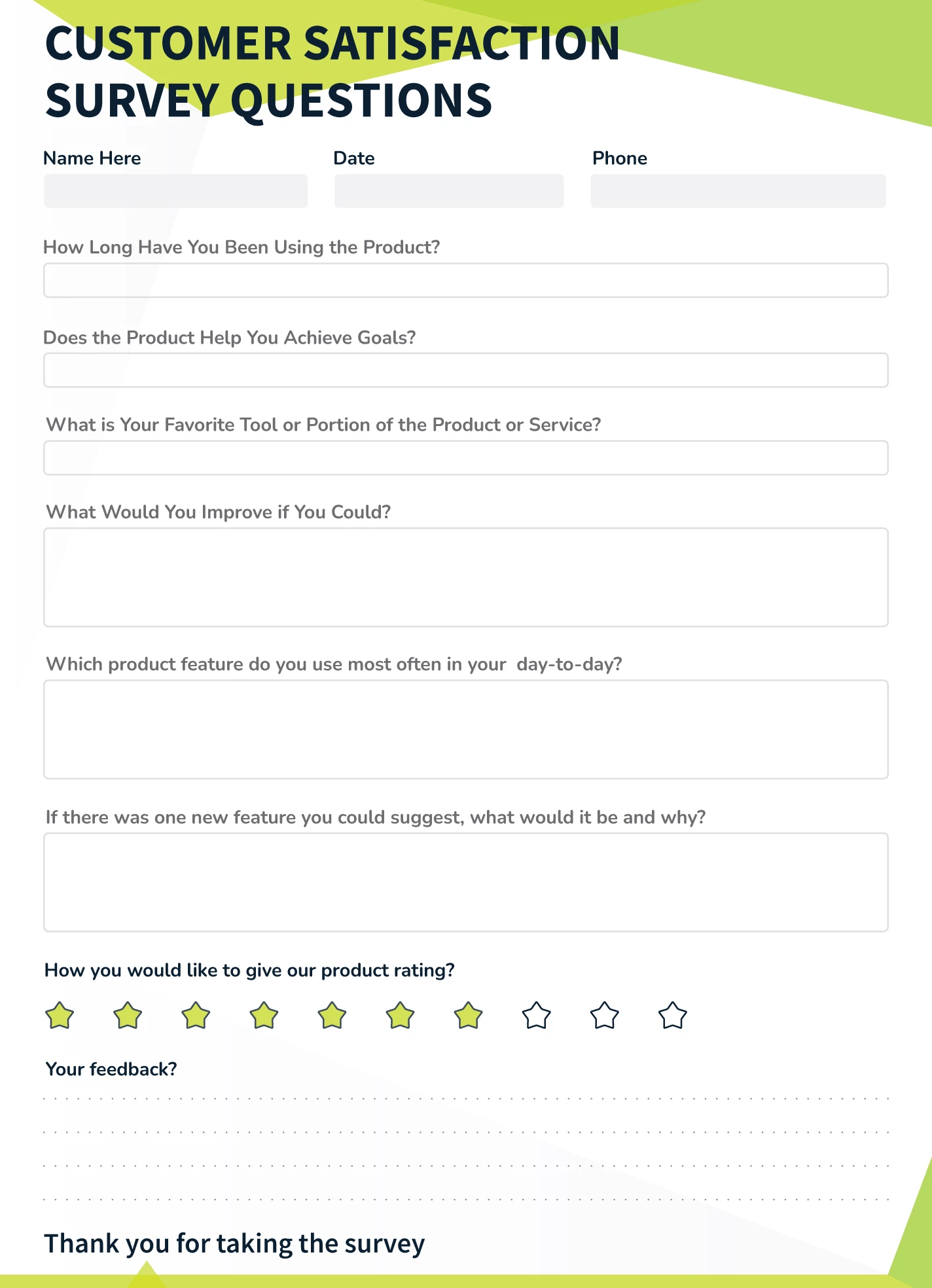This screenshot has width=932, height=1288.
Task: Select the Achieve Goals answer field
Action: 465,370
